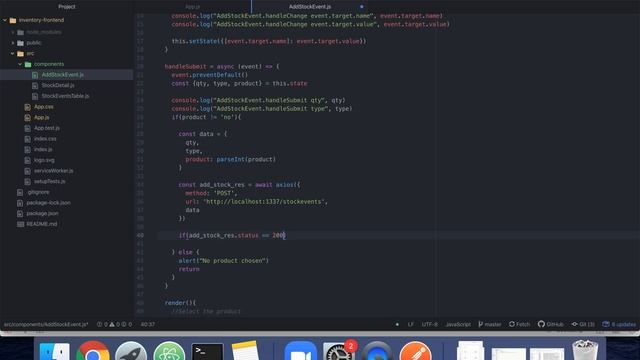Viewport: 640px width, 360px height.
Task: Change the LF line ending setting
Action: pyautogui.click(x=411, y=324)
